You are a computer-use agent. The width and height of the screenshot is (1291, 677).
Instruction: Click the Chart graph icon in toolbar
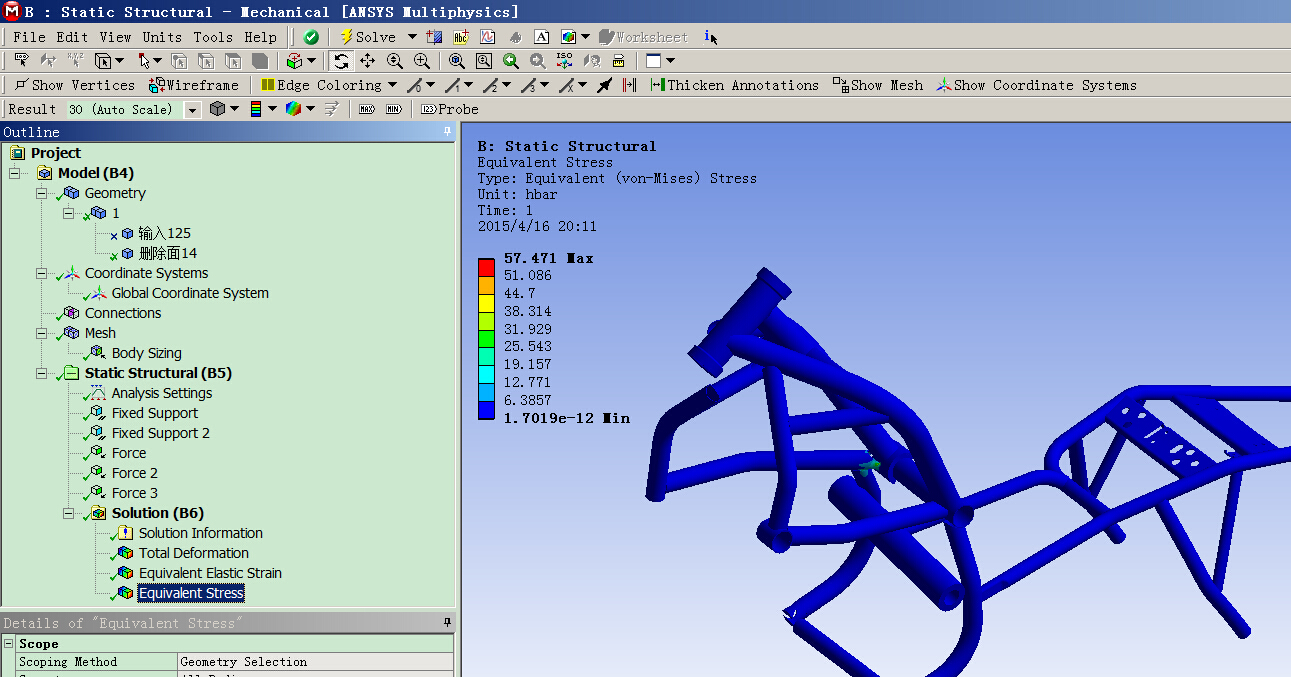coord(488,37)
